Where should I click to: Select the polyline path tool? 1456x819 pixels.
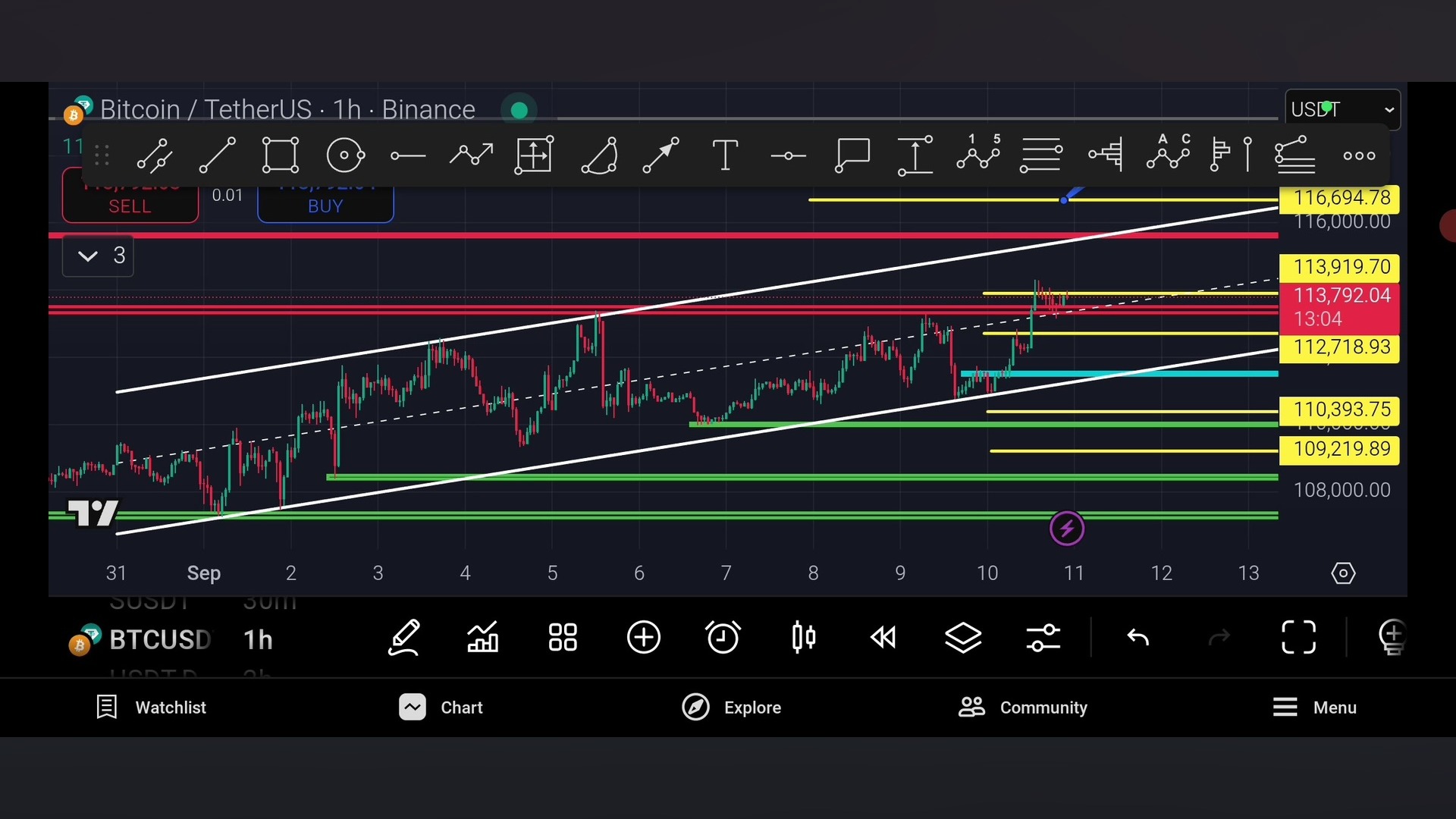471,155
